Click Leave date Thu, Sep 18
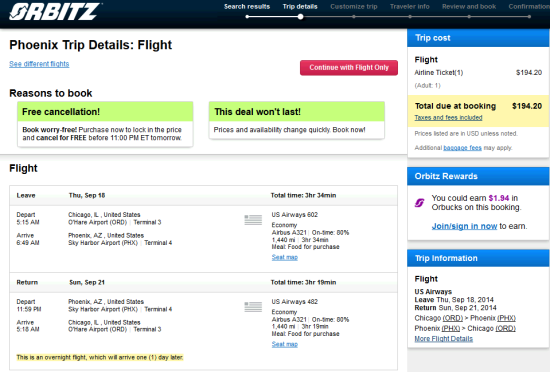 click(87, 195)
